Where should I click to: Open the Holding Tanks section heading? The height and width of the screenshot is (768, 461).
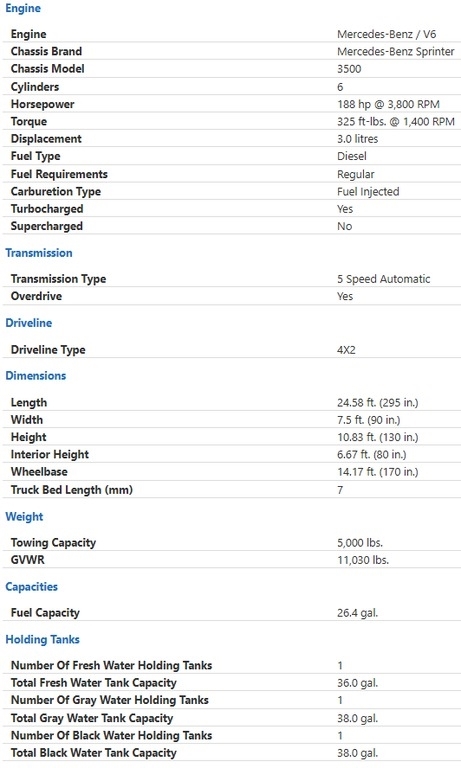[x=42, y=640]
